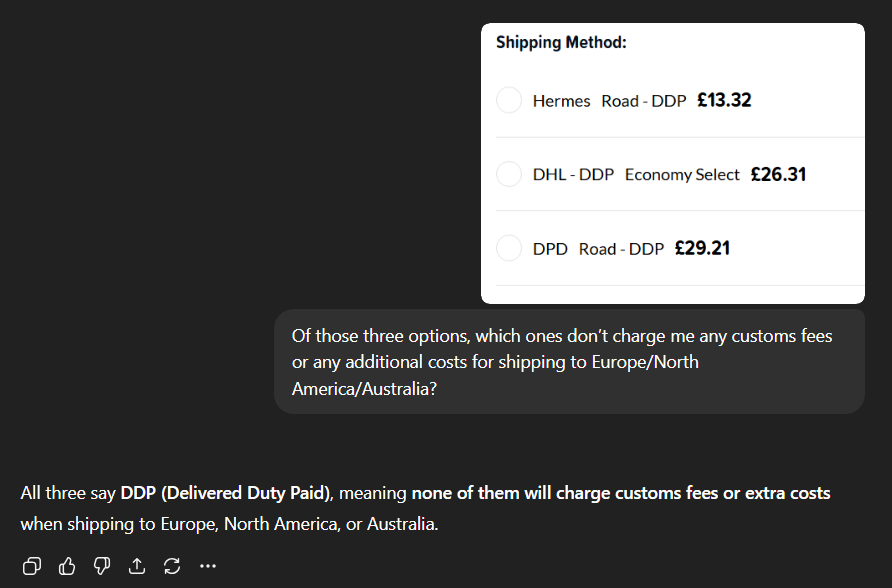Click the £13.32 price
Screen dimensions: 892x588
point(724,100)
